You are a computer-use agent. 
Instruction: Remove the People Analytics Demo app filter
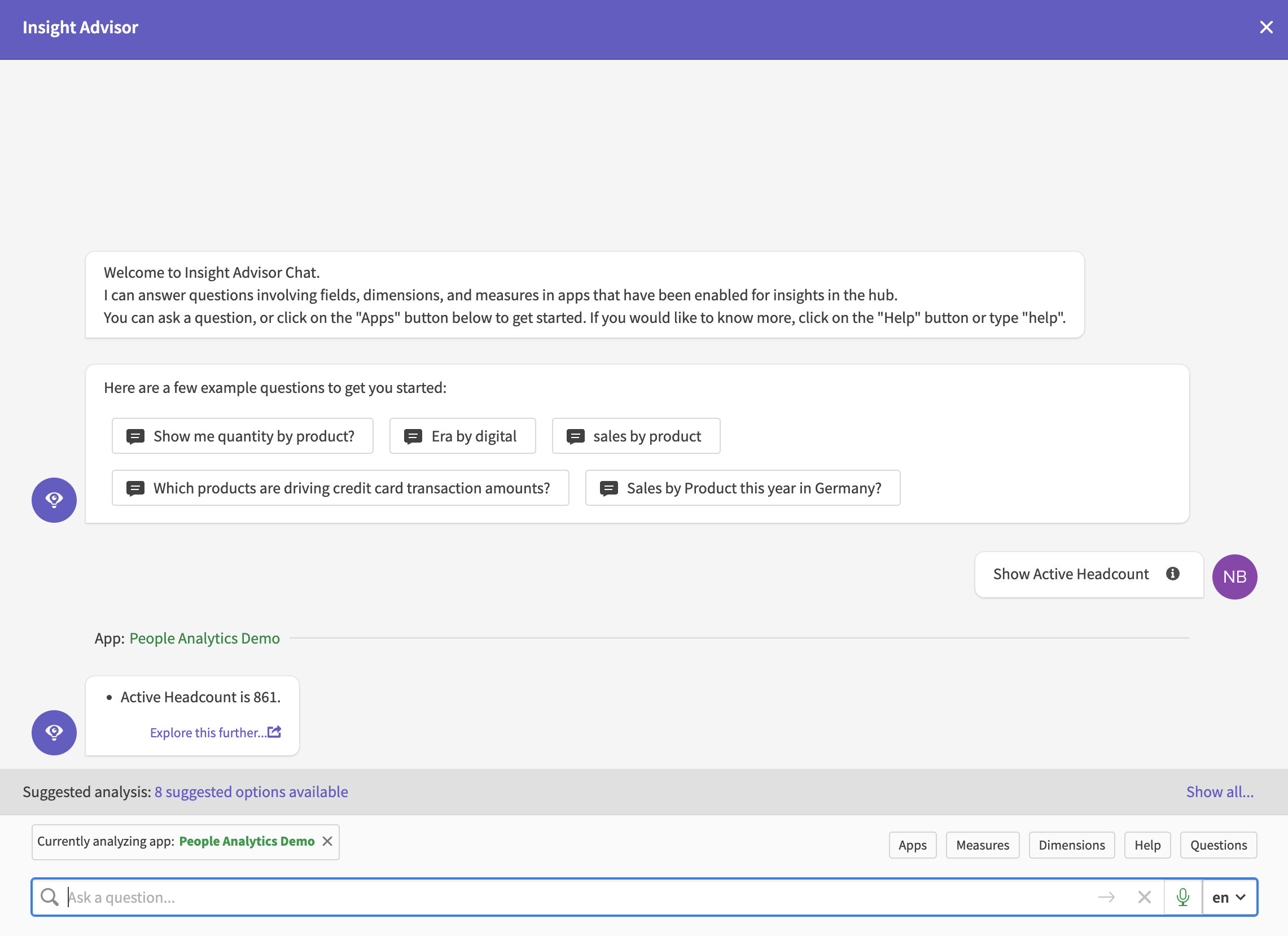coord(328,841)
